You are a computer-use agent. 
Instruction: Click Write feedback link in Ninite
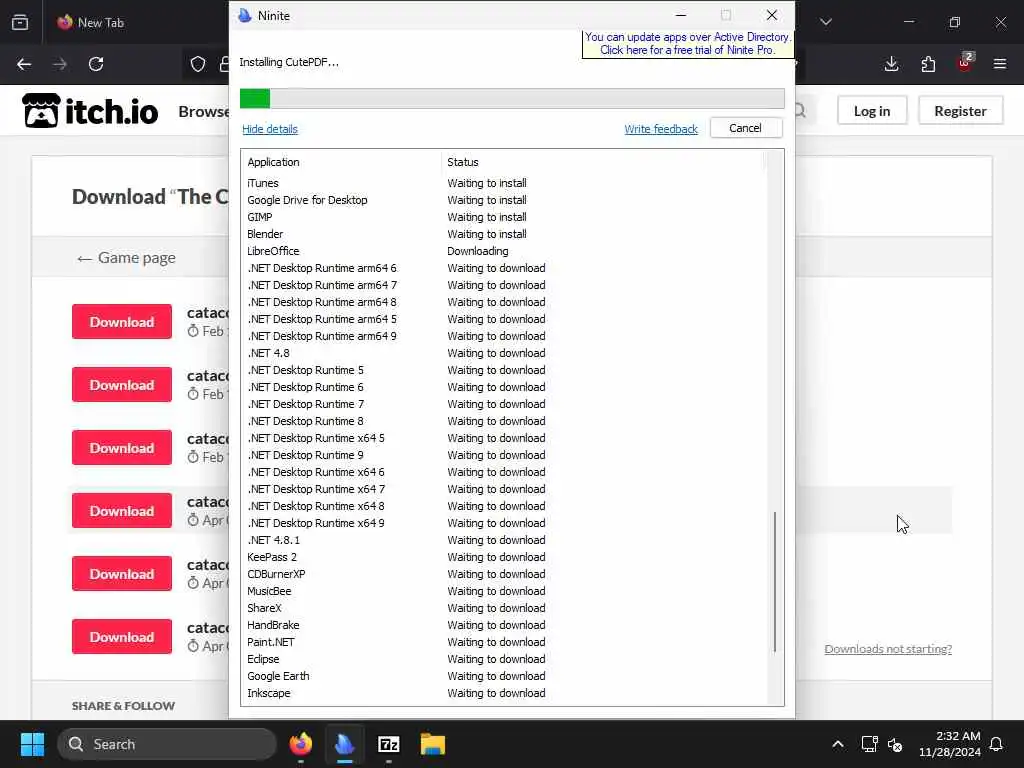pyautogui.click(x=661, y=129)
